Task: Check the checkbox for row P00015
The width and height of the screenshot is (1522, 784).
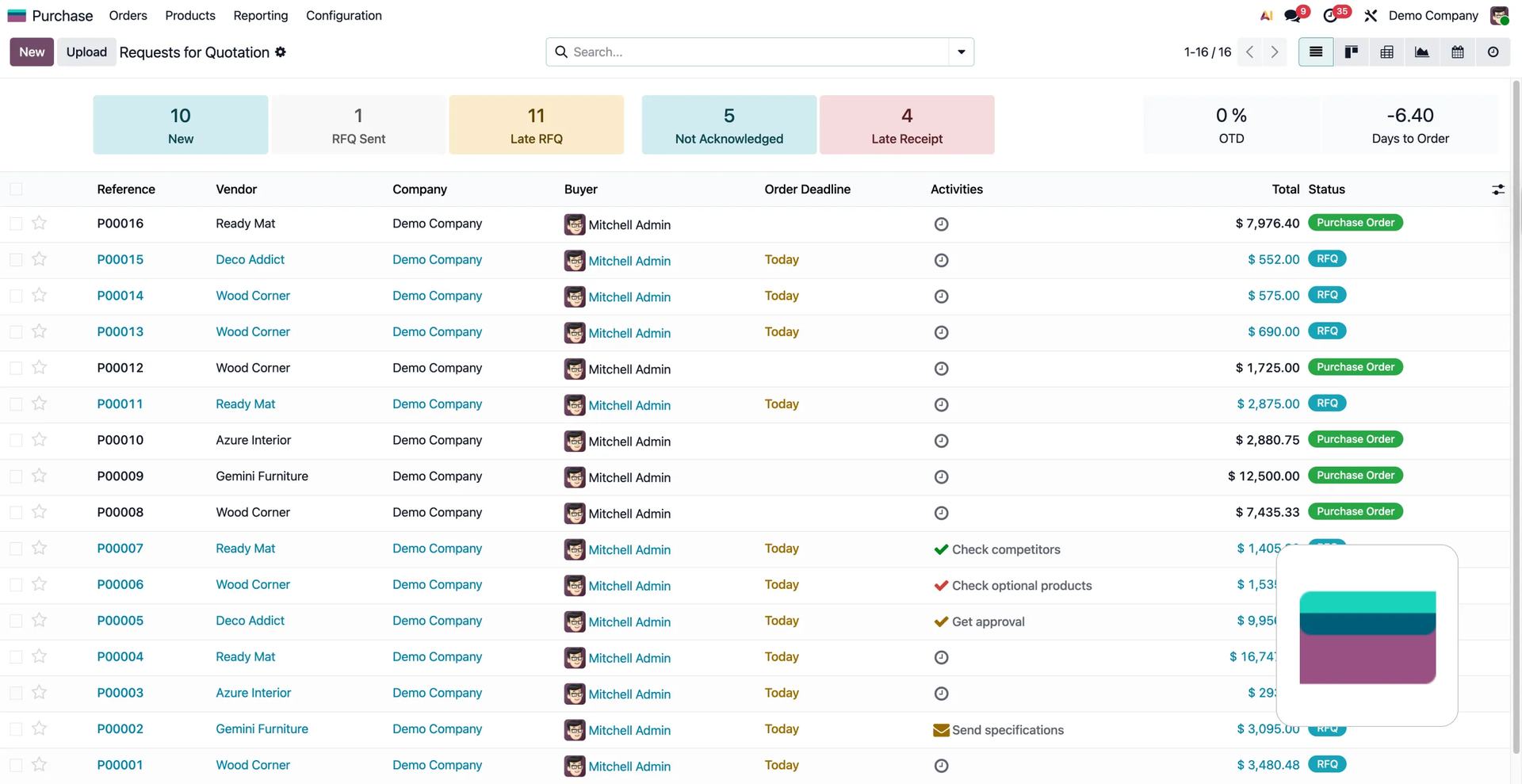Action: 16,260
